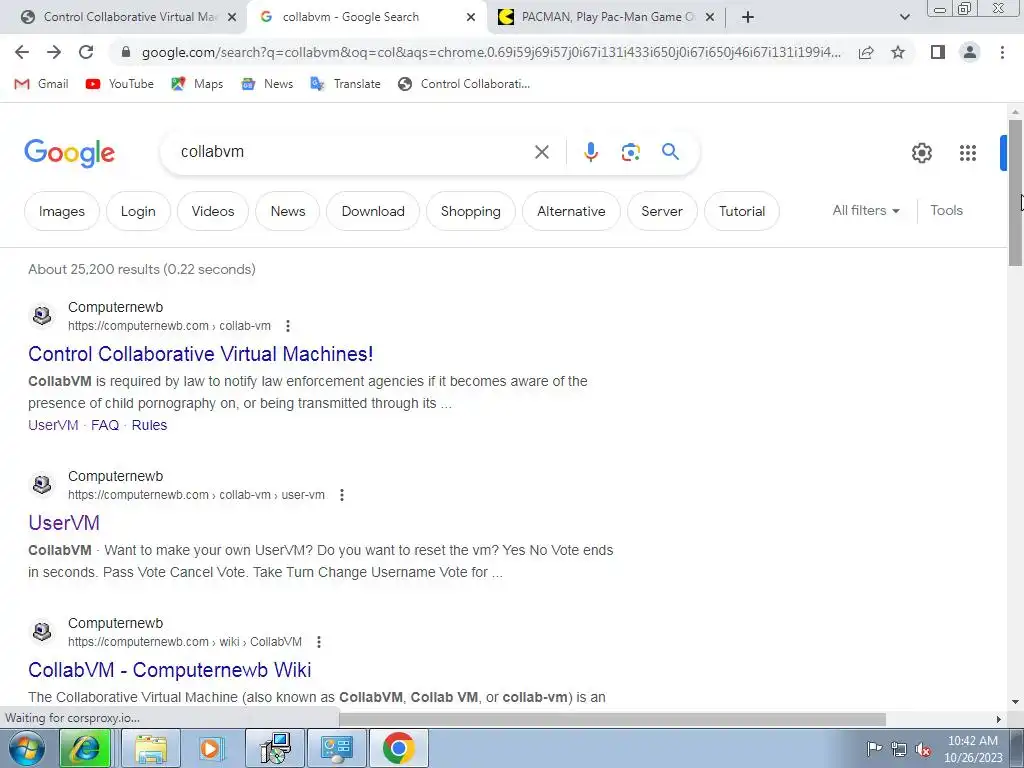Toggle the Chrome side panel
1024x768 pixels.
(938, 52)
